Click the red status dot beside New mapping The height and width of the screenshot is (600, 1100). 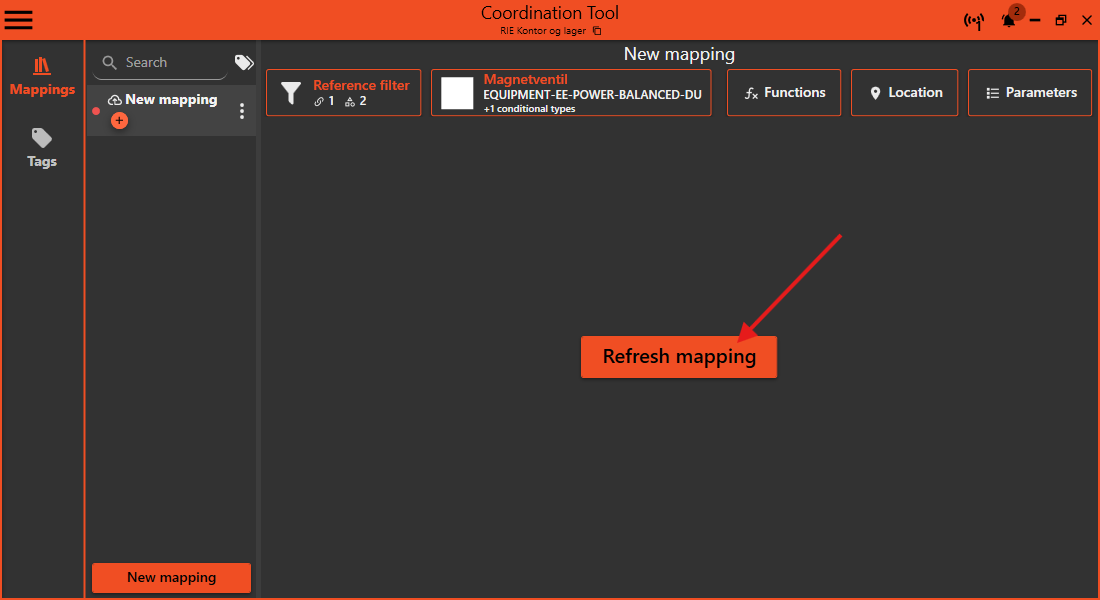[96, 111]
